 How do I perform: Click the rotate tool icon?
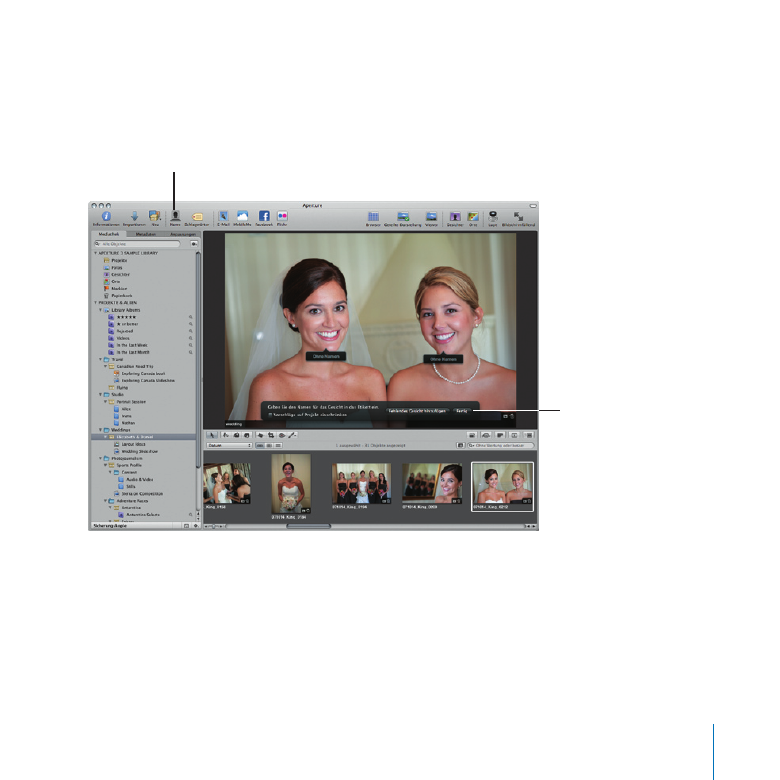pos(226,435)
